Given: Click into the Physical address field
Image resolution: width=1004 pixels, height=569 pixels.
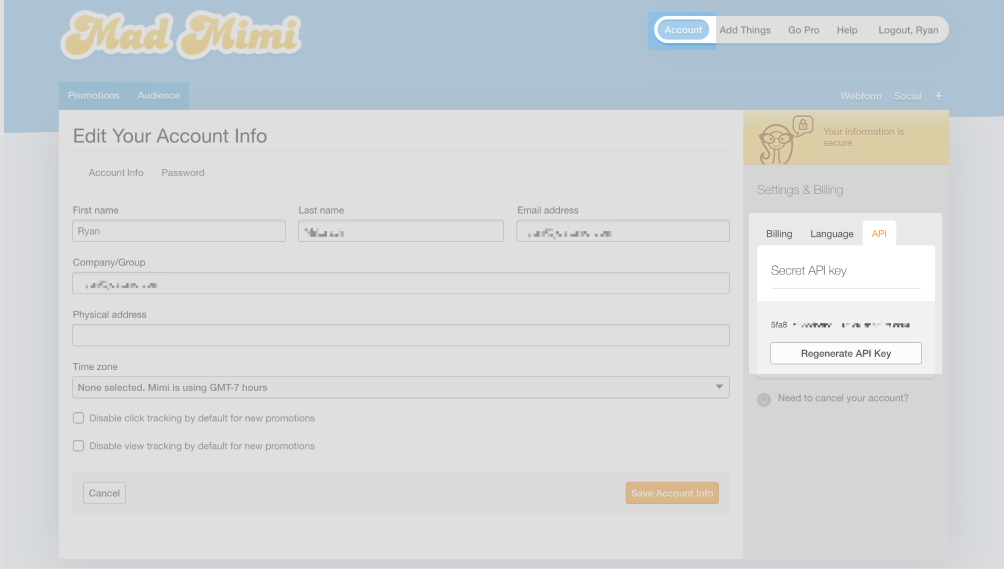Looking at the screenshot, I should point(400,335).
